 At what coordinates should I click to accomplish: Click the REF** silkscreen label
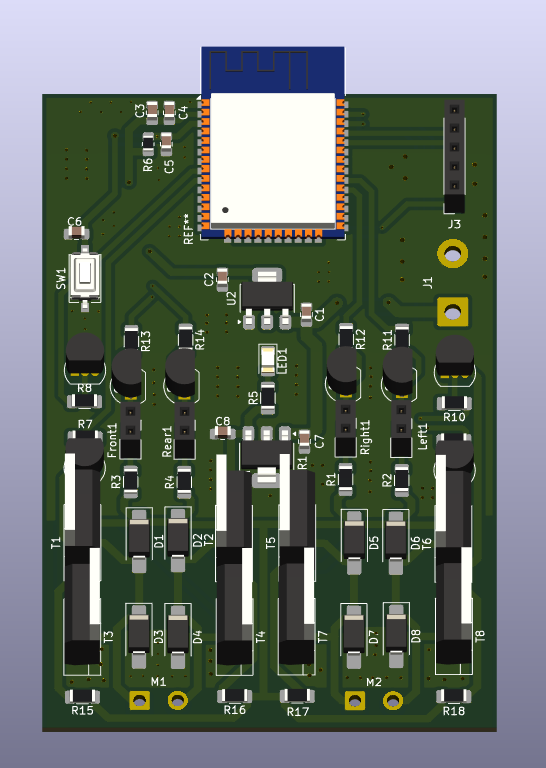point(188,229)
